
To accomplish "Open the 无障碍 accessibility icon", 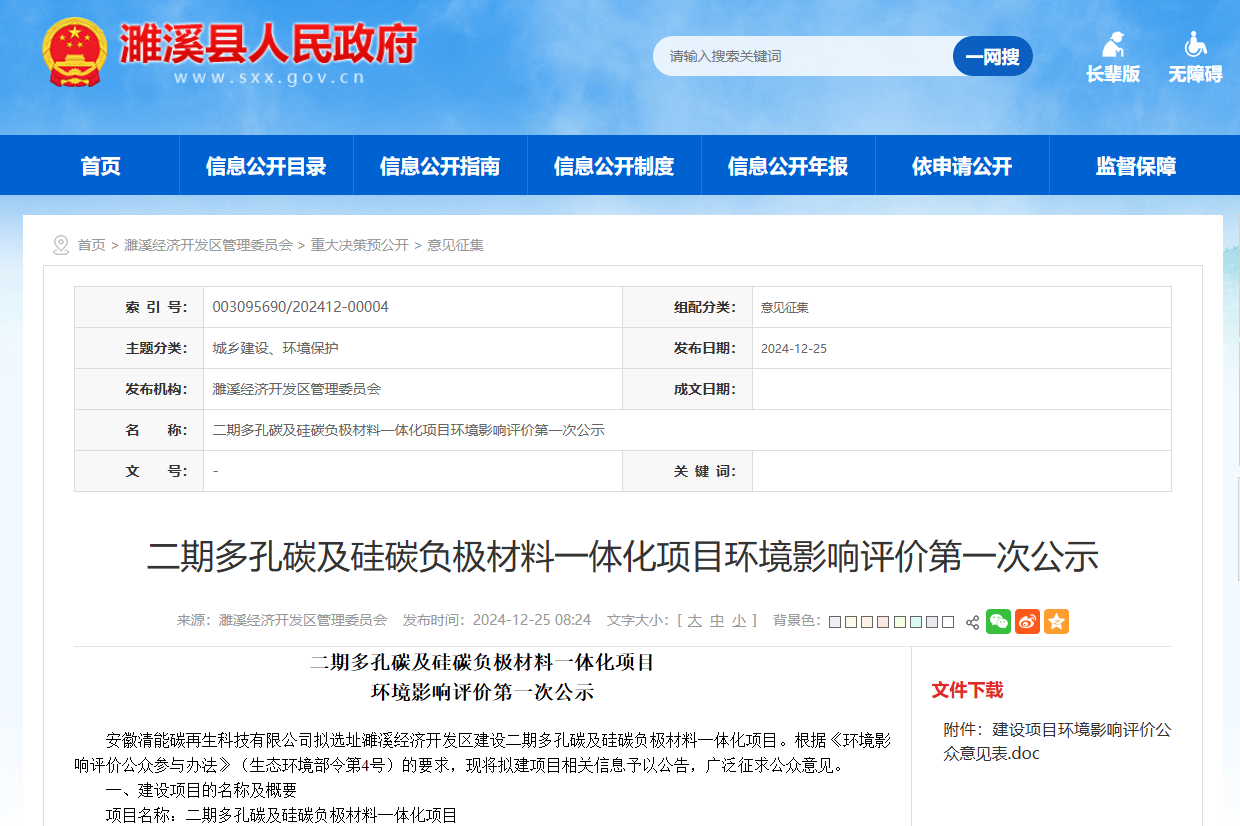I will coord(1195,57).
